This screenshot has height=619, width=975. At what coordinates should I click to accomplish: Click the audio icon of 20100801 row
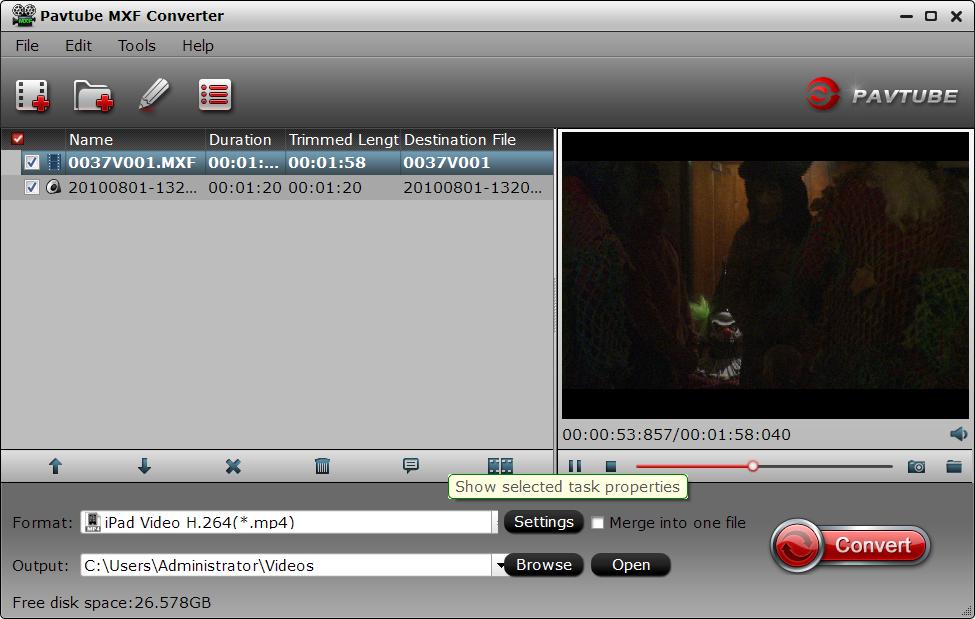53,187
